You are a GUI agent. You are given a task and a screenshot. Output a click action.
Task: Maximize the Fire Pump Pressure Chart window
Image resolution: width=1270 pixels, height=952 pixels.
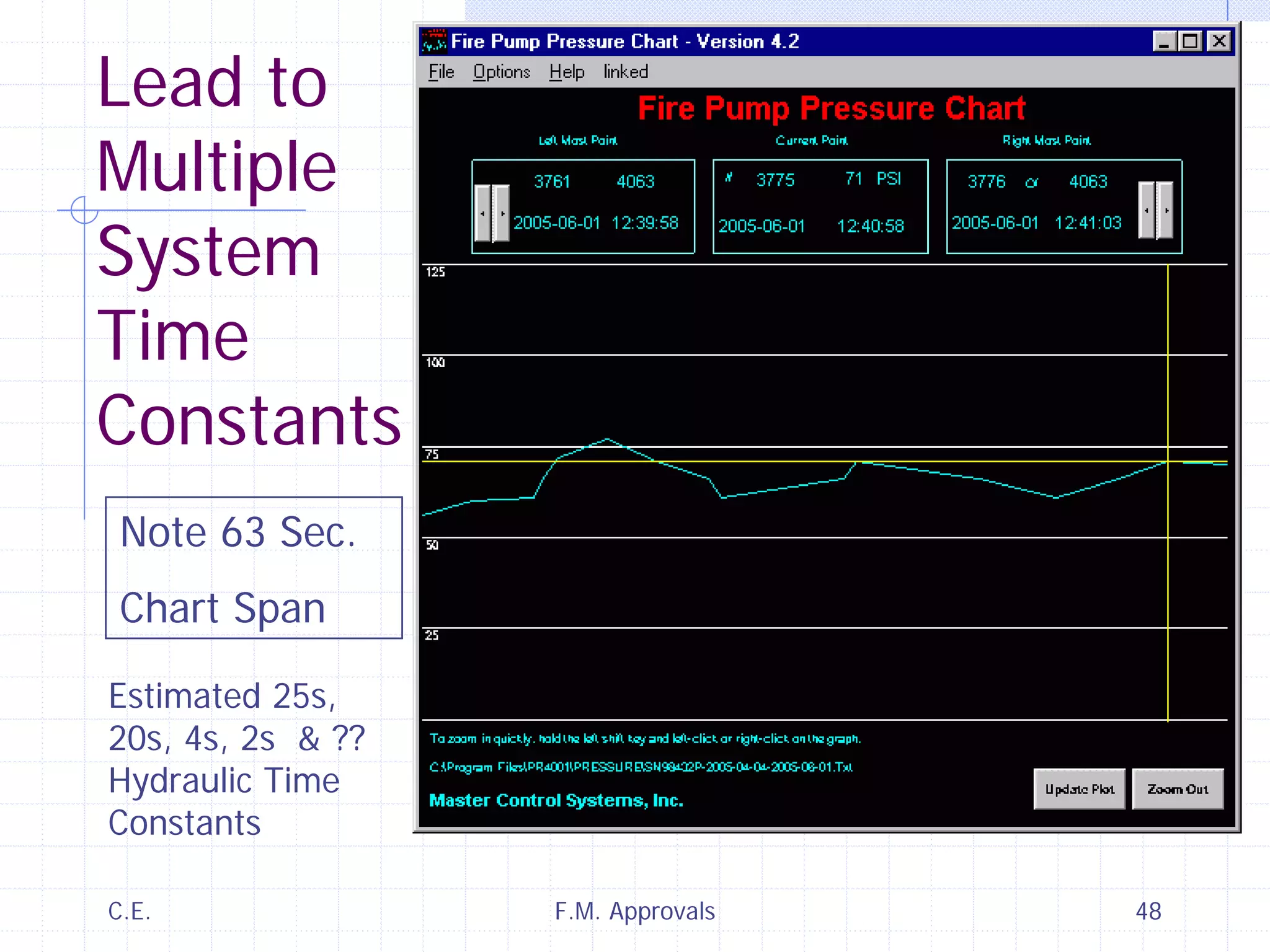(x=1190, y=42)
